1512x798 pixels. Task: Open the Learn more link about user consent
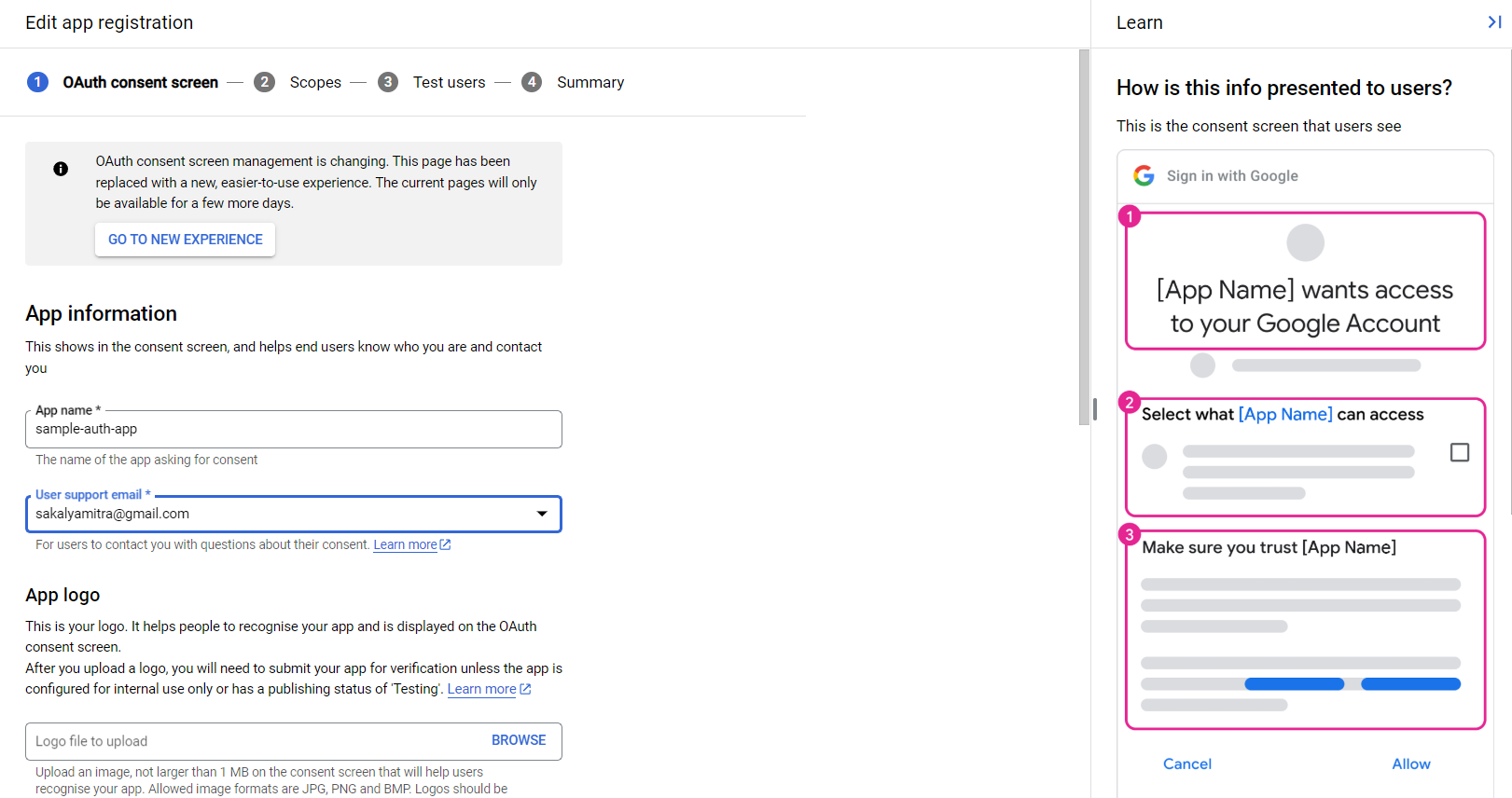coord(405,544)
